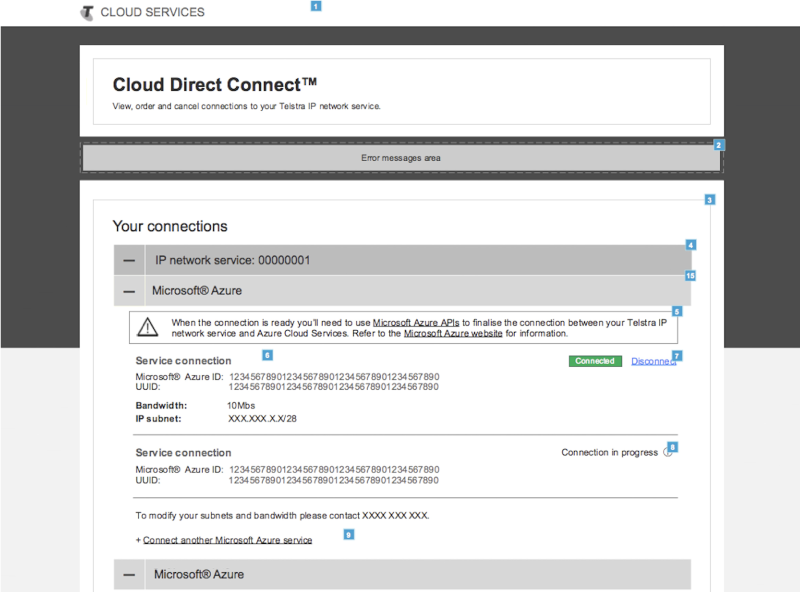This screenshot has width=800, height=592.
Task: Click the Disconnect link
Action: (x=654, y=361)
